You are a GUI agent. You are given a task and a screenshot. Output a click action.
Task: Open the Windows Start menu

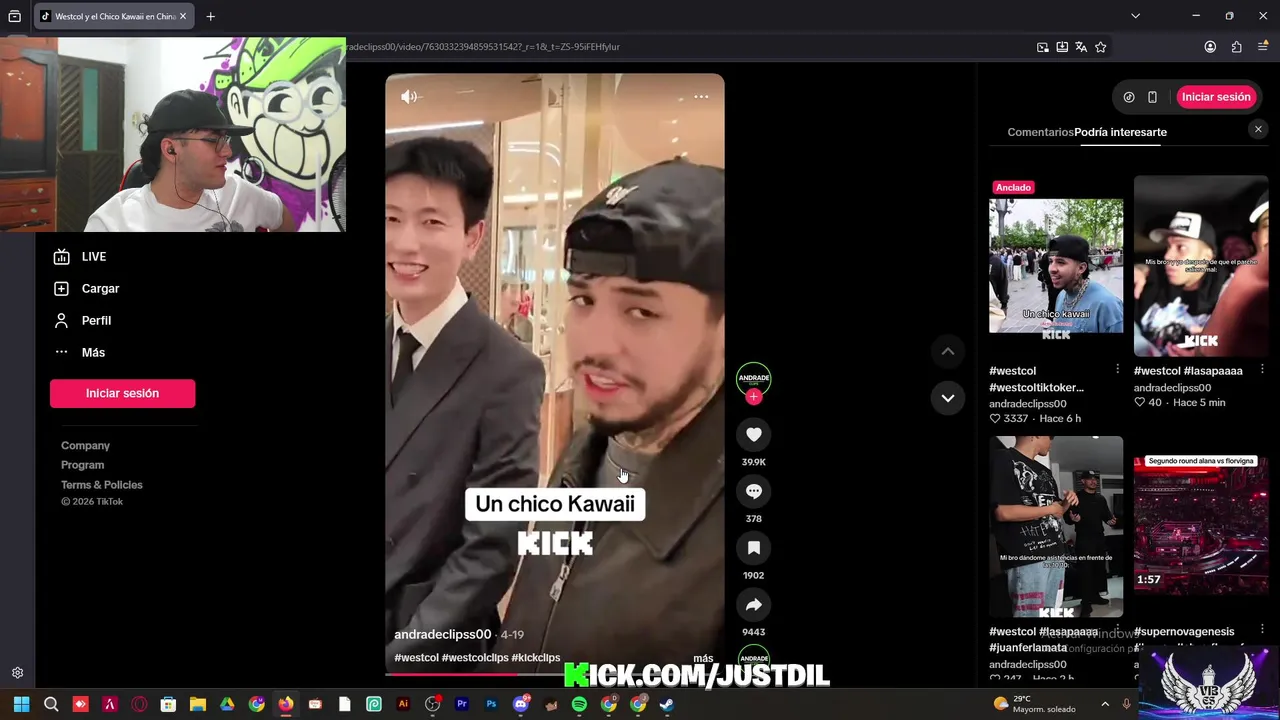[x=21, y=704]
